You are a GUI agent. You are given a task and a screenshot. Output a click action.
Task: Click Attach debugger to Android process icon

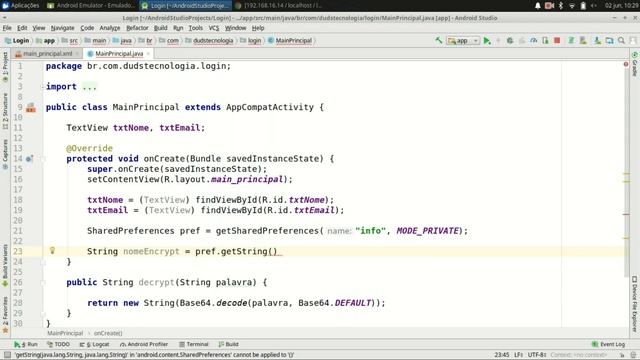pos(545,40)
